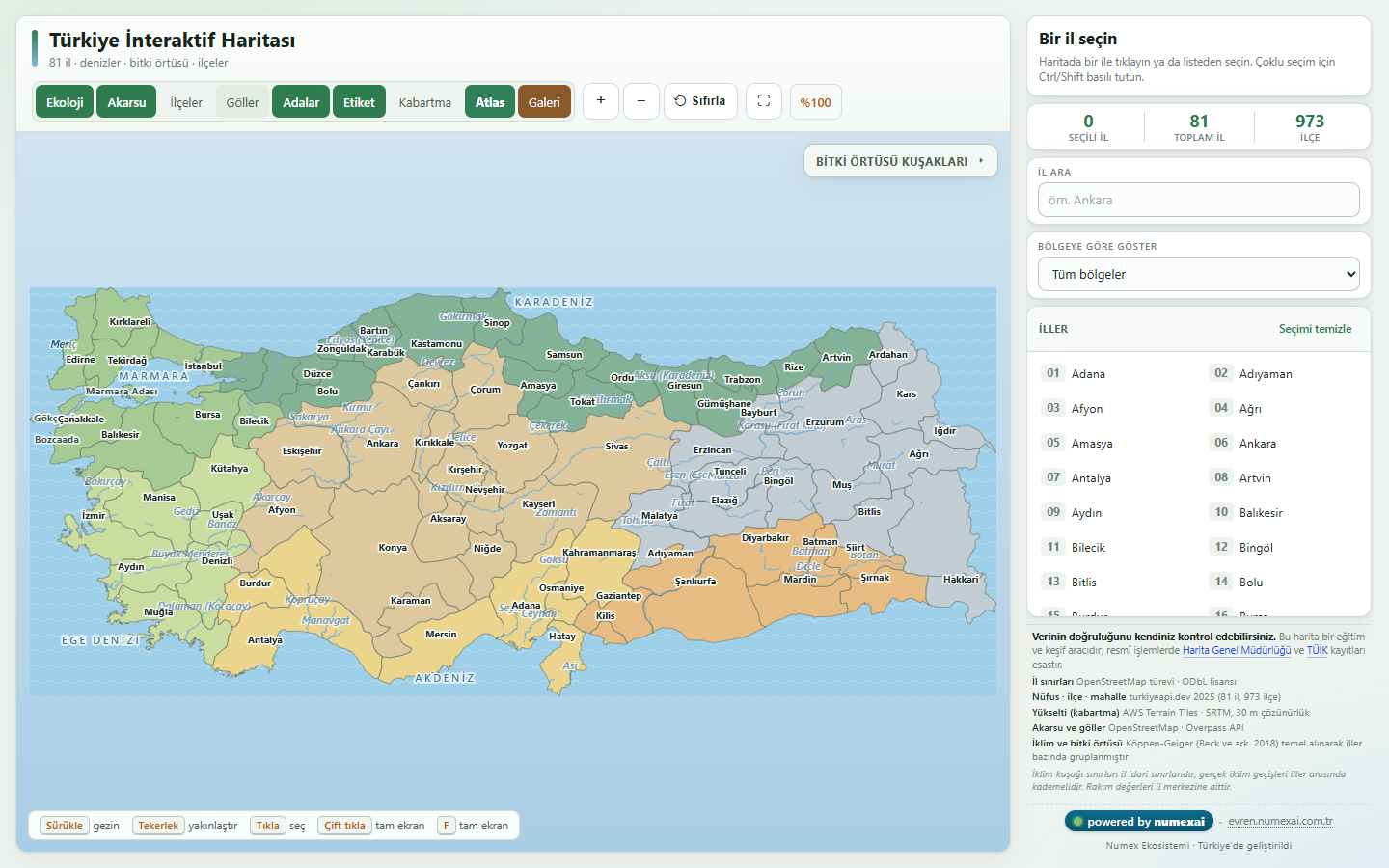Zoom out with the minus button
The height and width of the screenshot is (868, 1389).
pos(641,101)
